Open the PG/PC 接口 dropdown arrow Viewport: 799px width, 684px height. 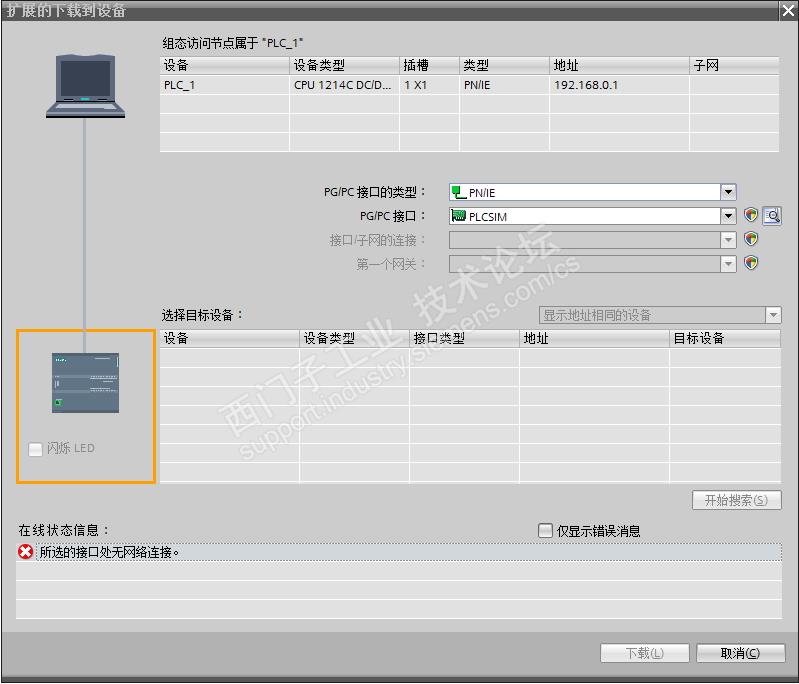tap(728, 216)
